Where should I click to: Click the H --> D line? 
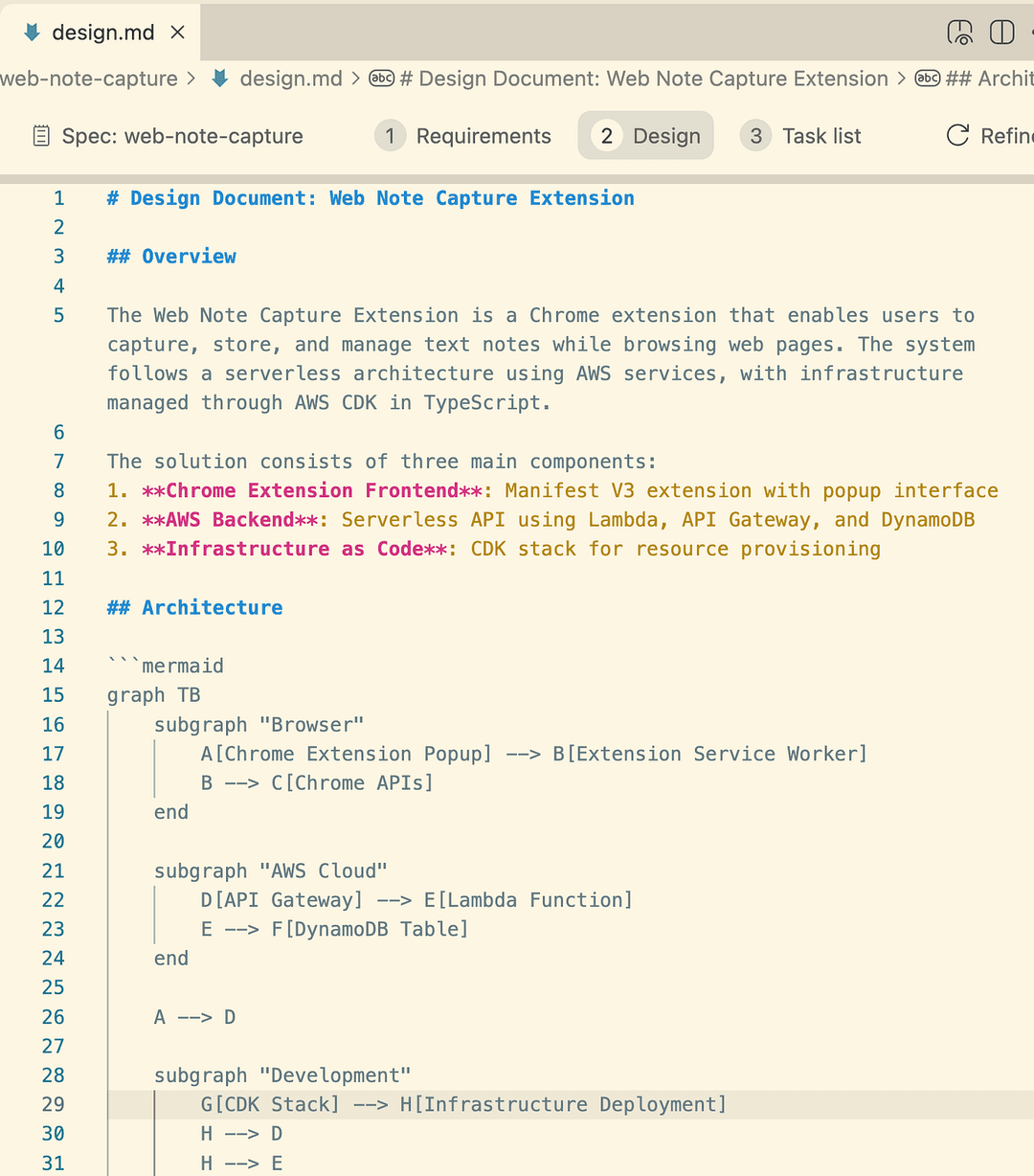[x=241, y=1134]
